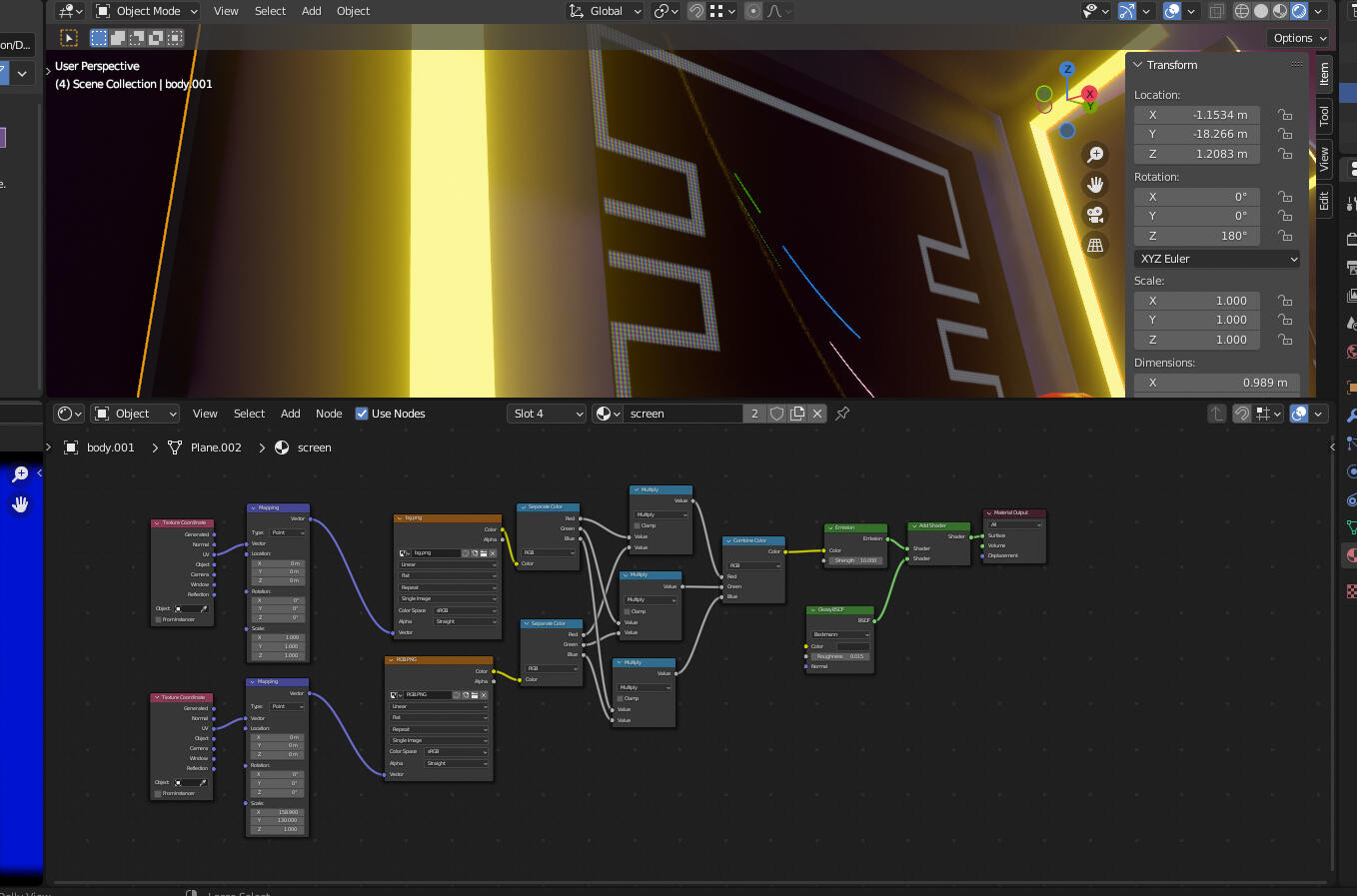
Task: Toggle camera view icon in 3D viewport
Action: [x=1095, y=215]
